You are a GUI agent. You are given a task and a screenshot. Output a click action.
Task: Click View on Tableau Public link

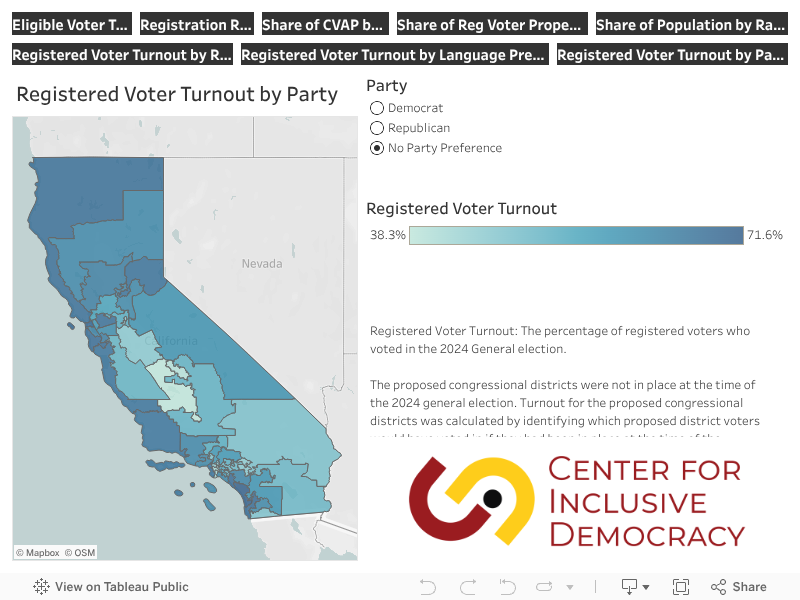coord(121,587)
